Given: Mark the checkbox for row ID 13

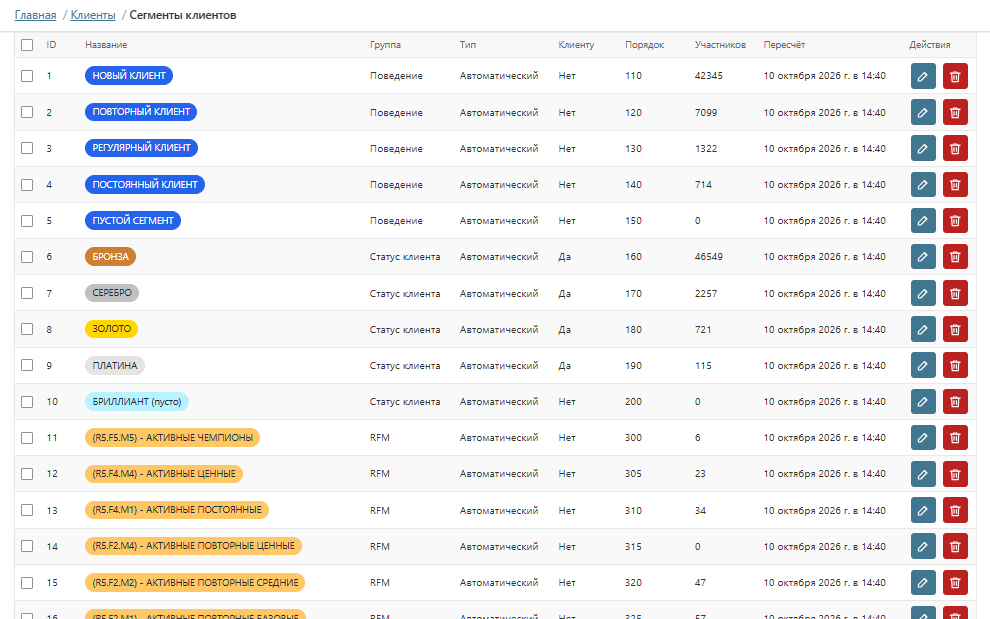Looking at the screenshot, I should [x=27, y=510].
